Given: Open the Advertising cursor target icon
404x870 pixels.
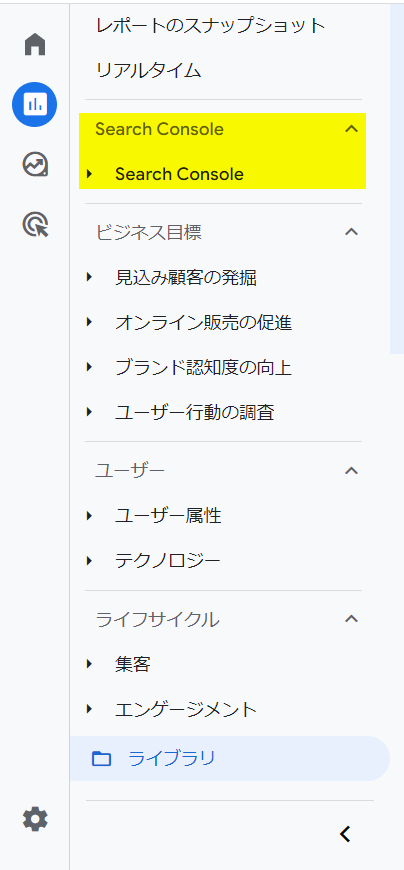Looking at the screenshot, I should (x=35, y=225).
